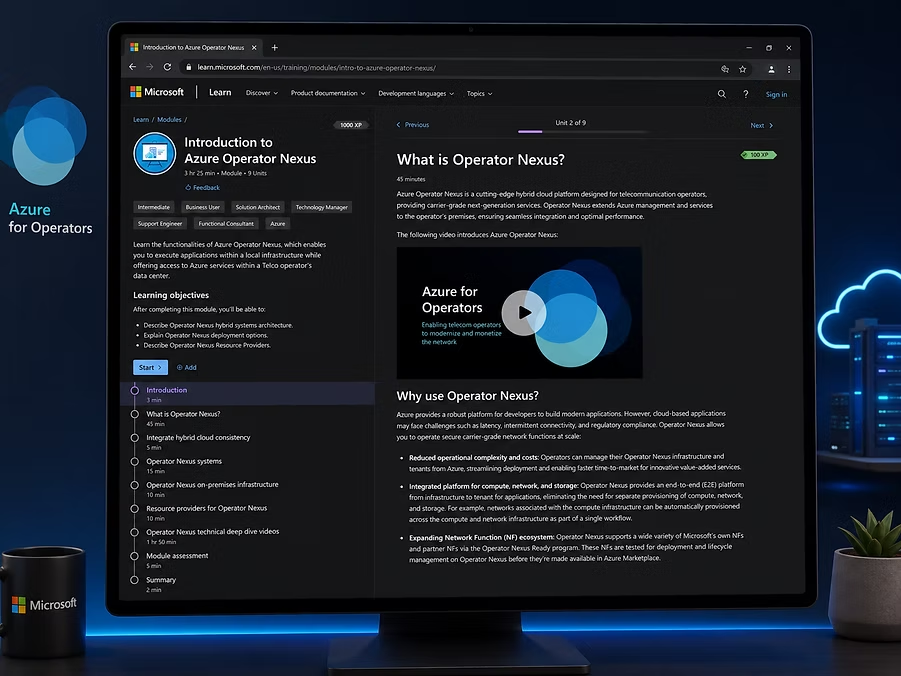This screenshot has width=901, height=676.
Task: Click the Azure for Operators video thumbnail
Action: pos(519,313)
